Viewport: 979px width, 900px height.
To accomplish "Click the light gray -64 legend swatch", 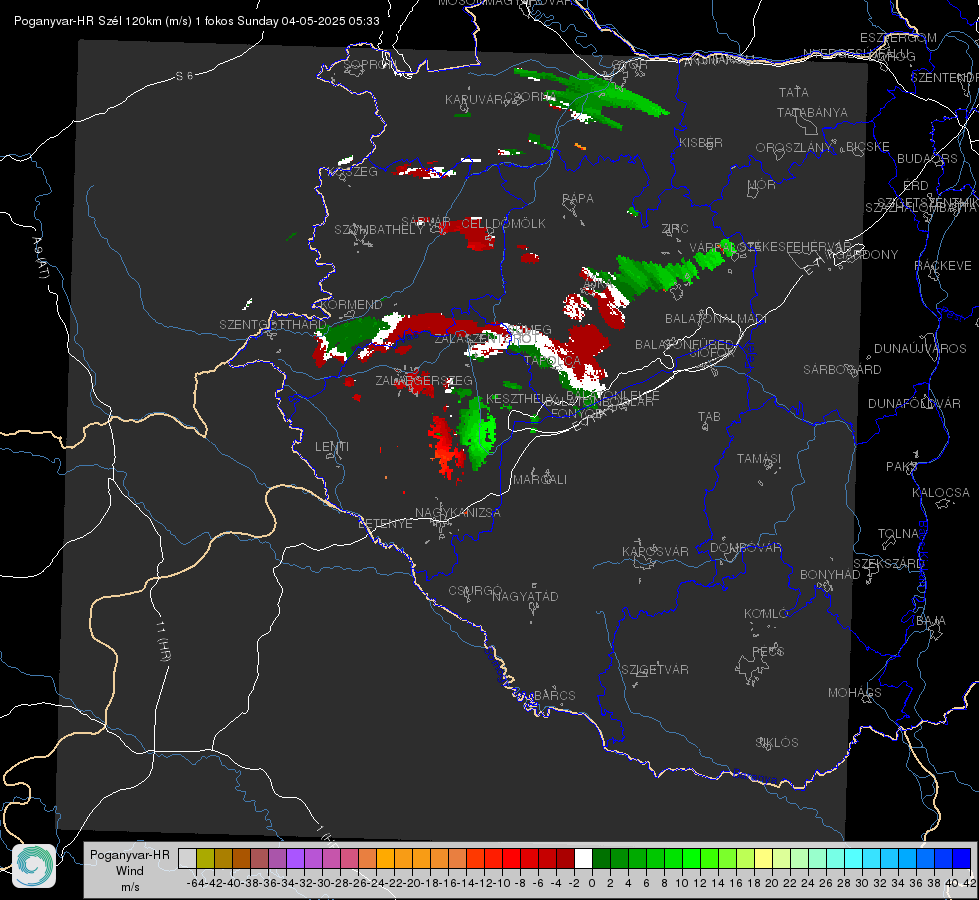I will pos(187,858).
